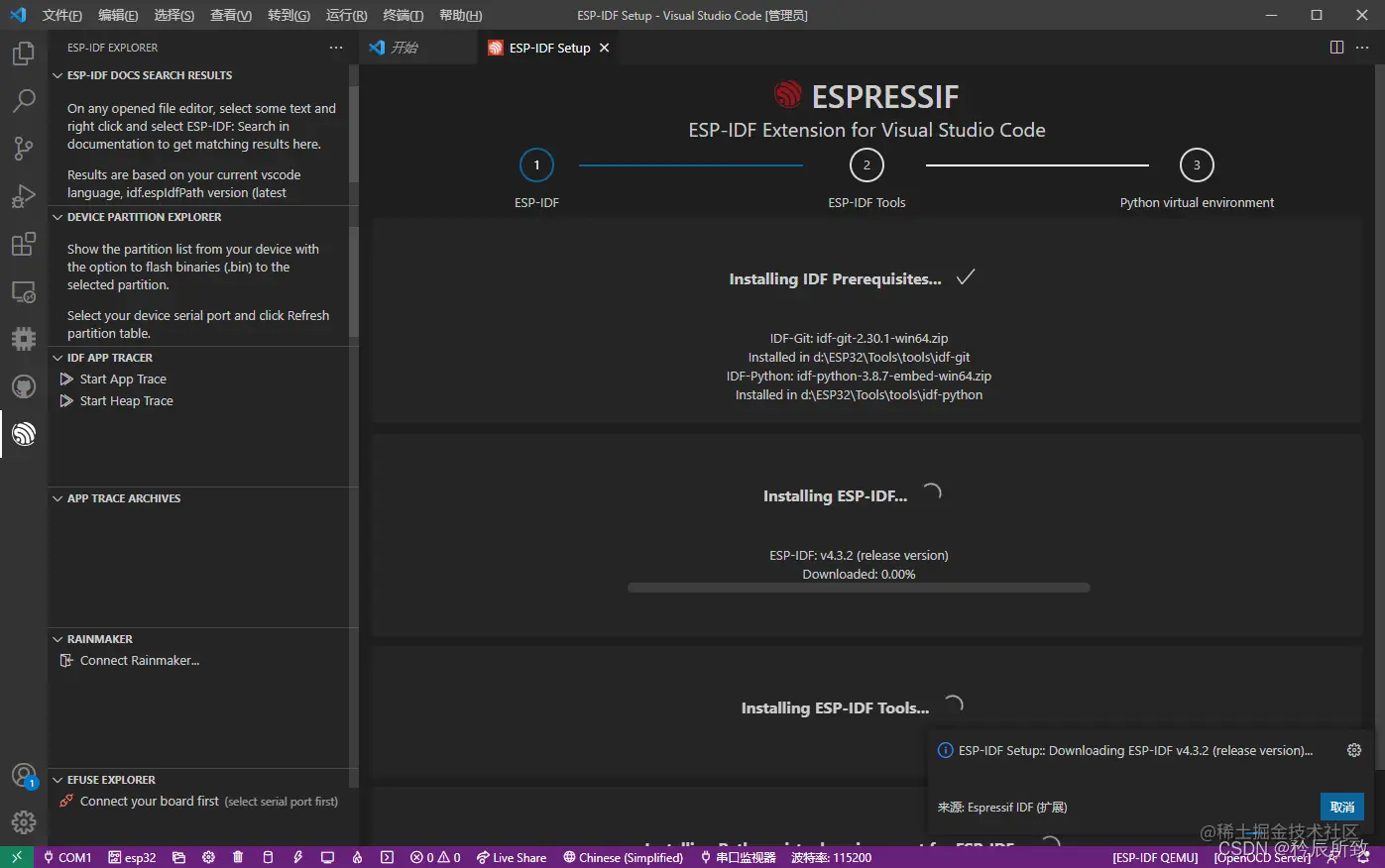
Task: Click [ESP-IDF QEMU] status bar item
Action: click(1155, 857)
